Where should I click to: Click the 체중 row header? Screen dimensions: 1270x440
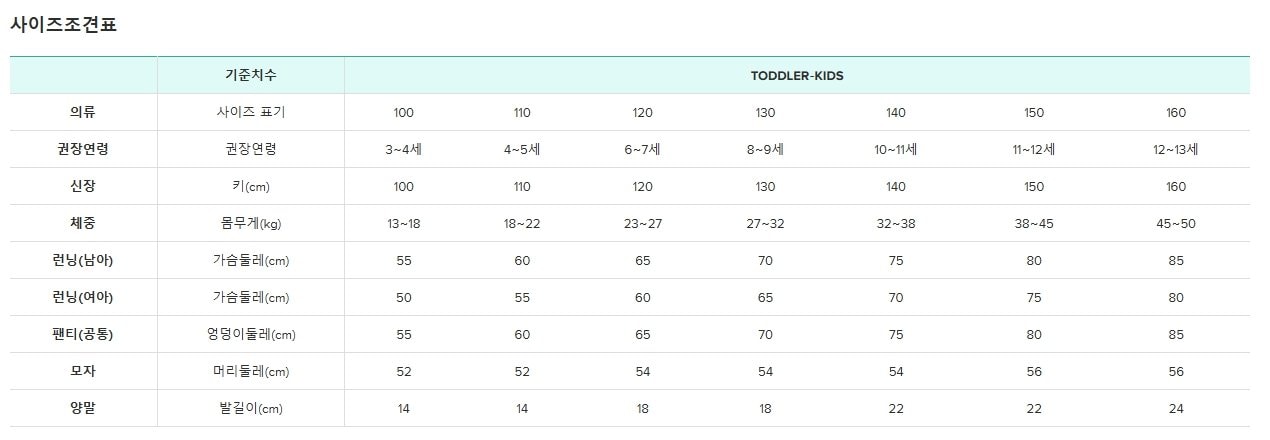click(84, 224)
